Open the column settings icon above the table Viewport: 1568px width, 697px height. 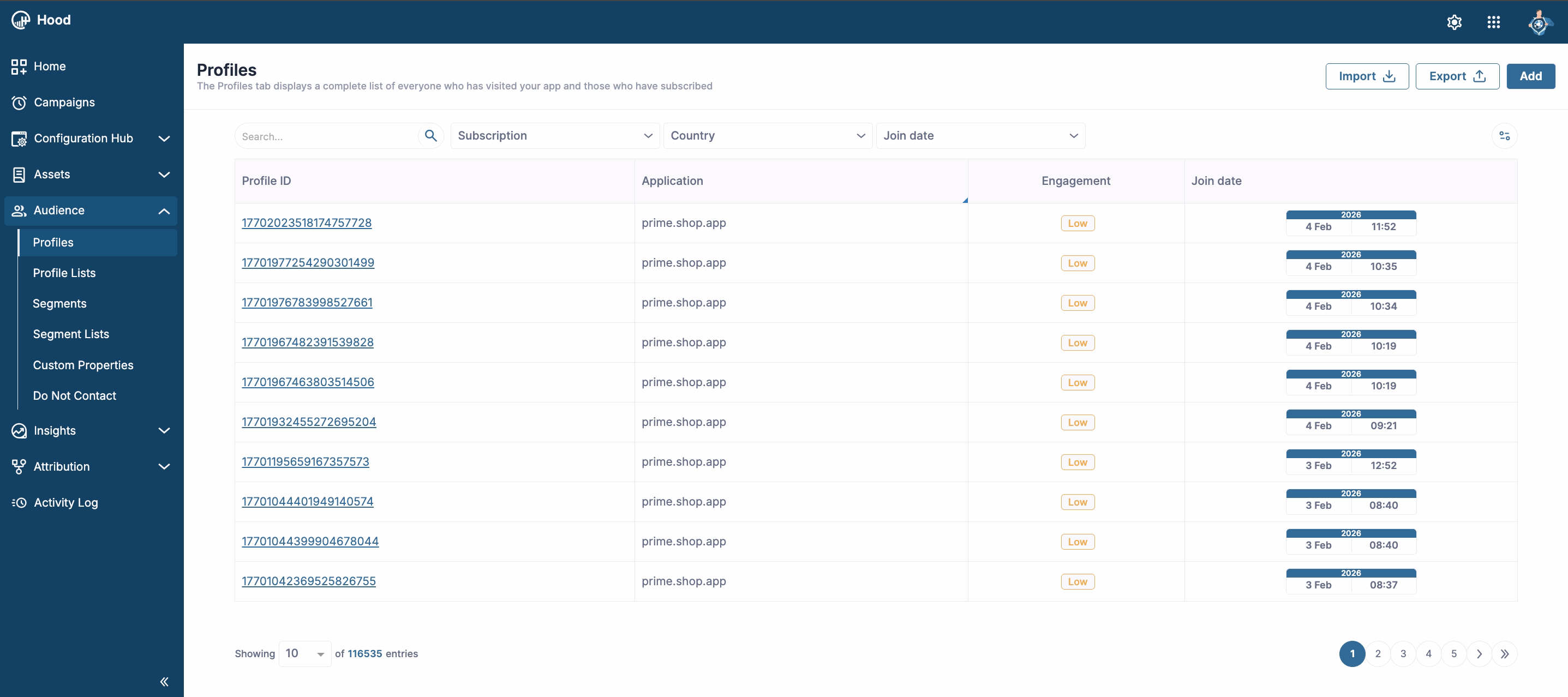(1504, 136)
